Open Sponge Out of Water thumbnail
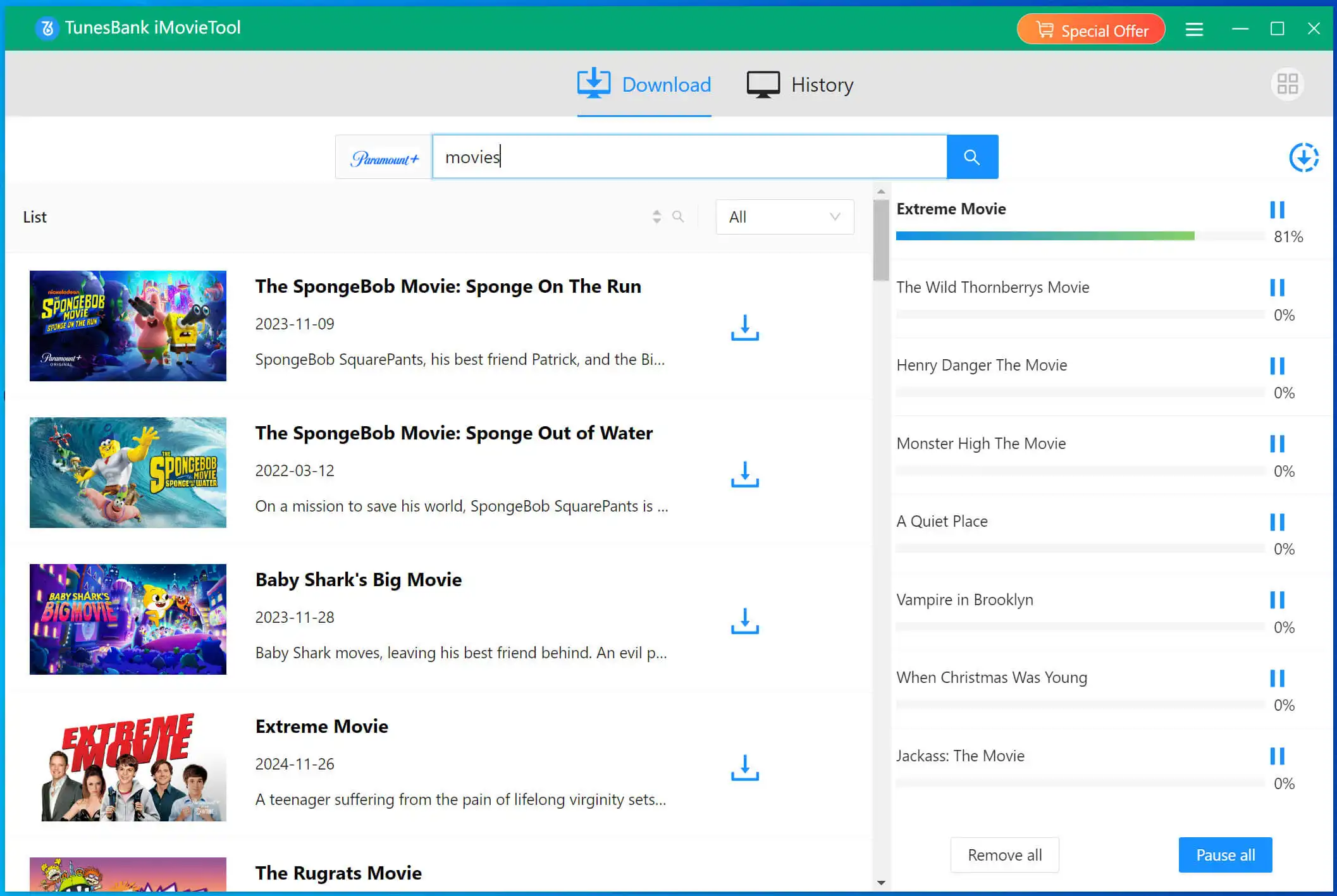Viewport: 1337px width, 896px height. (x=128, y=472)
